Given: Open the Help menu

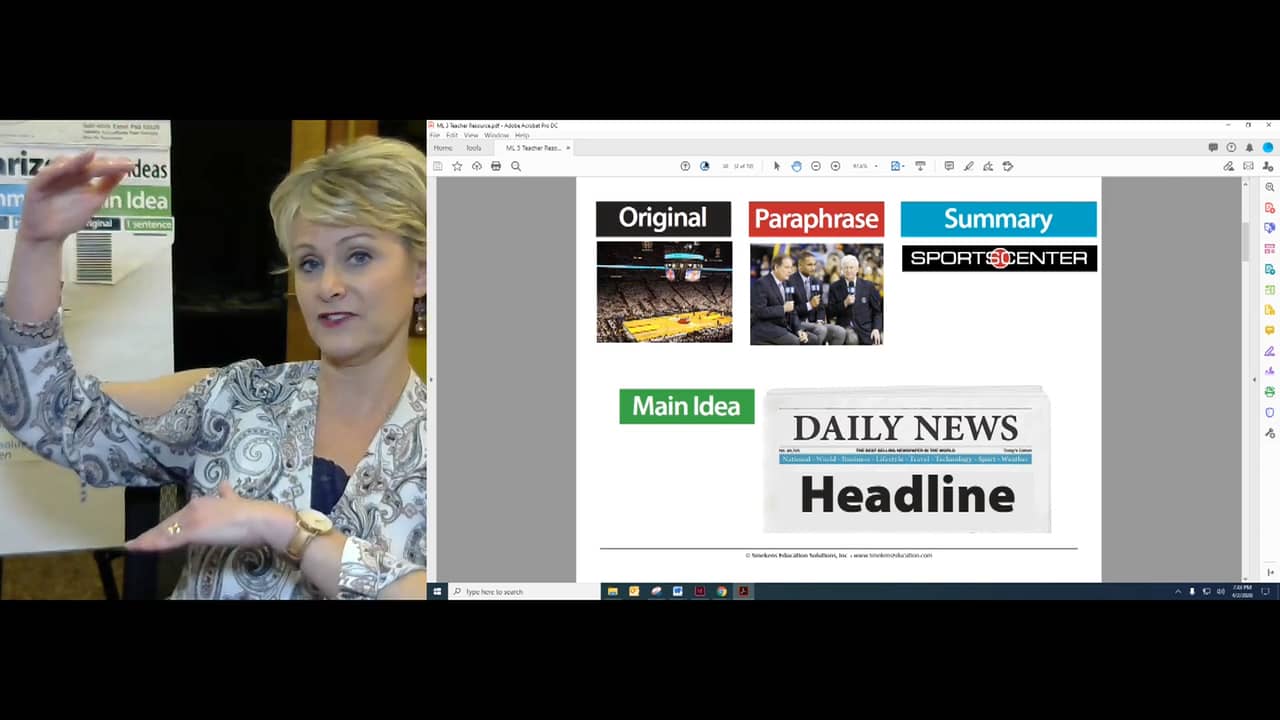Looking at the screenshot, I should point(522,135).
